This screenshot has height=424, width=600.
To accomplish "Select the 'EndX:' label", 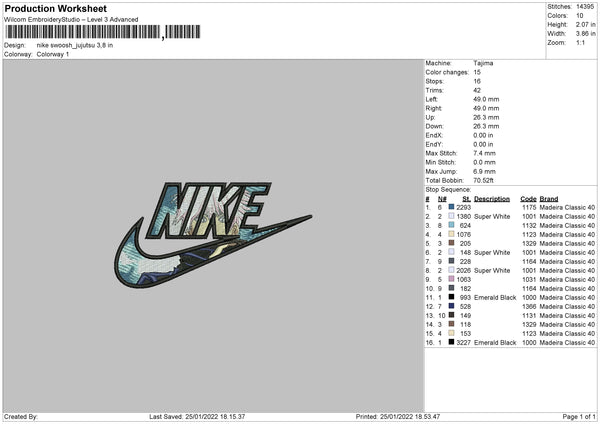I will pos(434,135).
